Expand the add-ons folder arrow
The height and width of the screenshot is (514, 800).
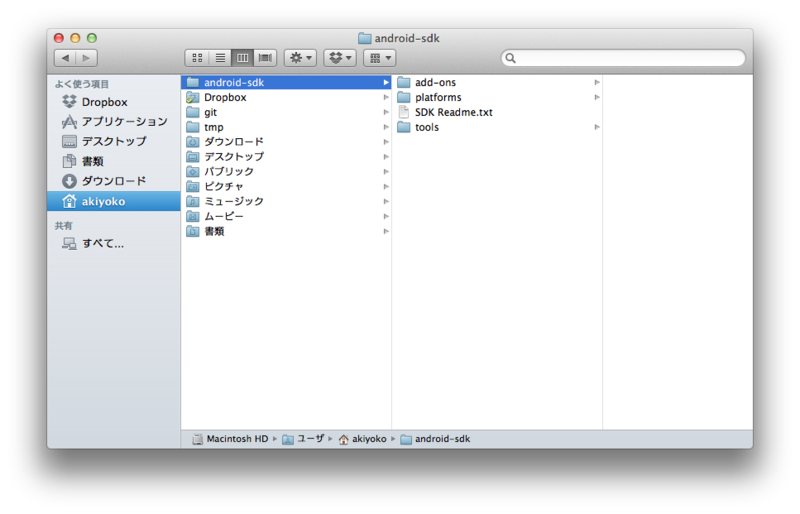coord(596,82)
